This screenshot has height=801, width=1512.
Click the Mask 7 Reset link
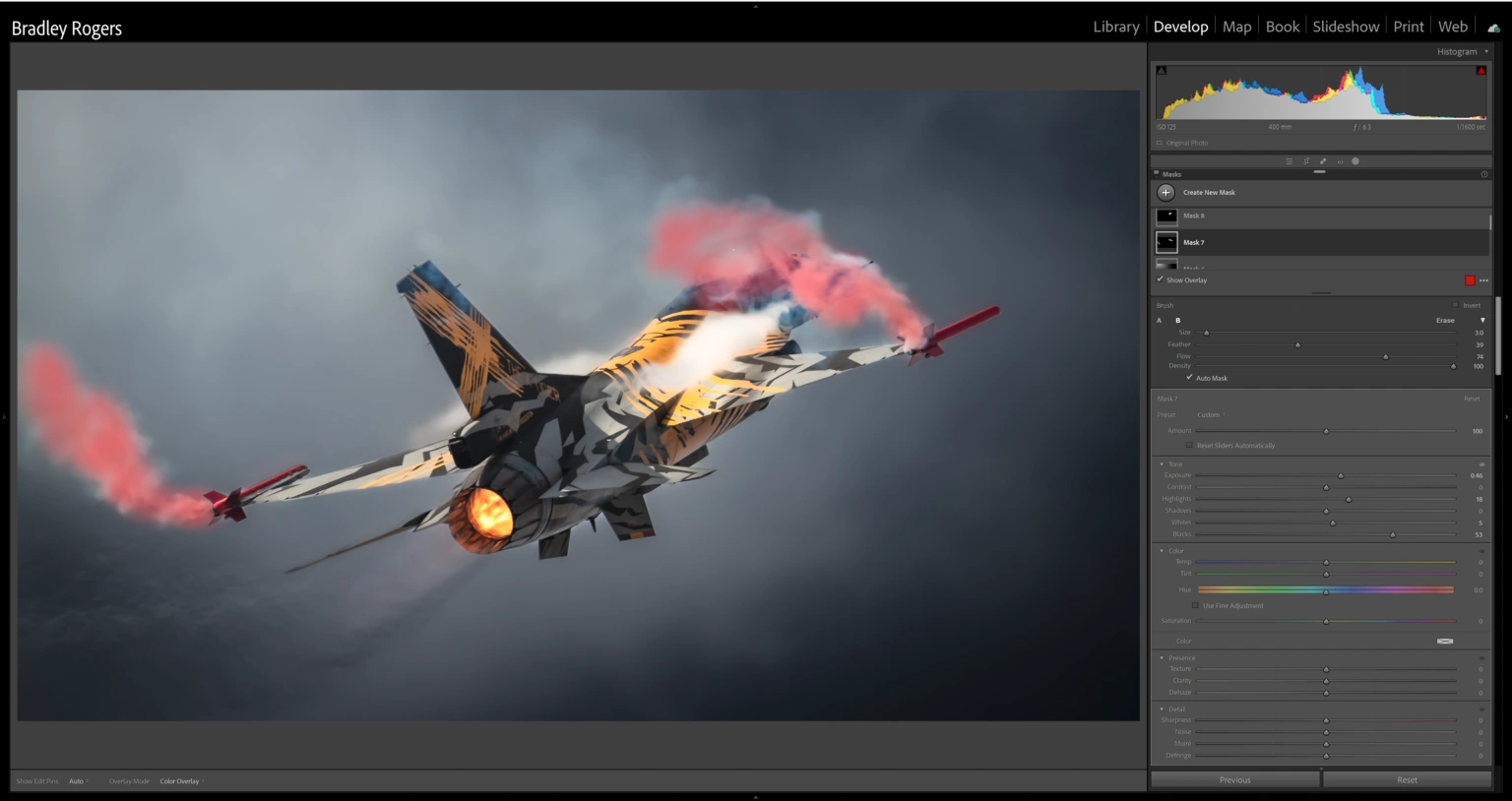1472,399
